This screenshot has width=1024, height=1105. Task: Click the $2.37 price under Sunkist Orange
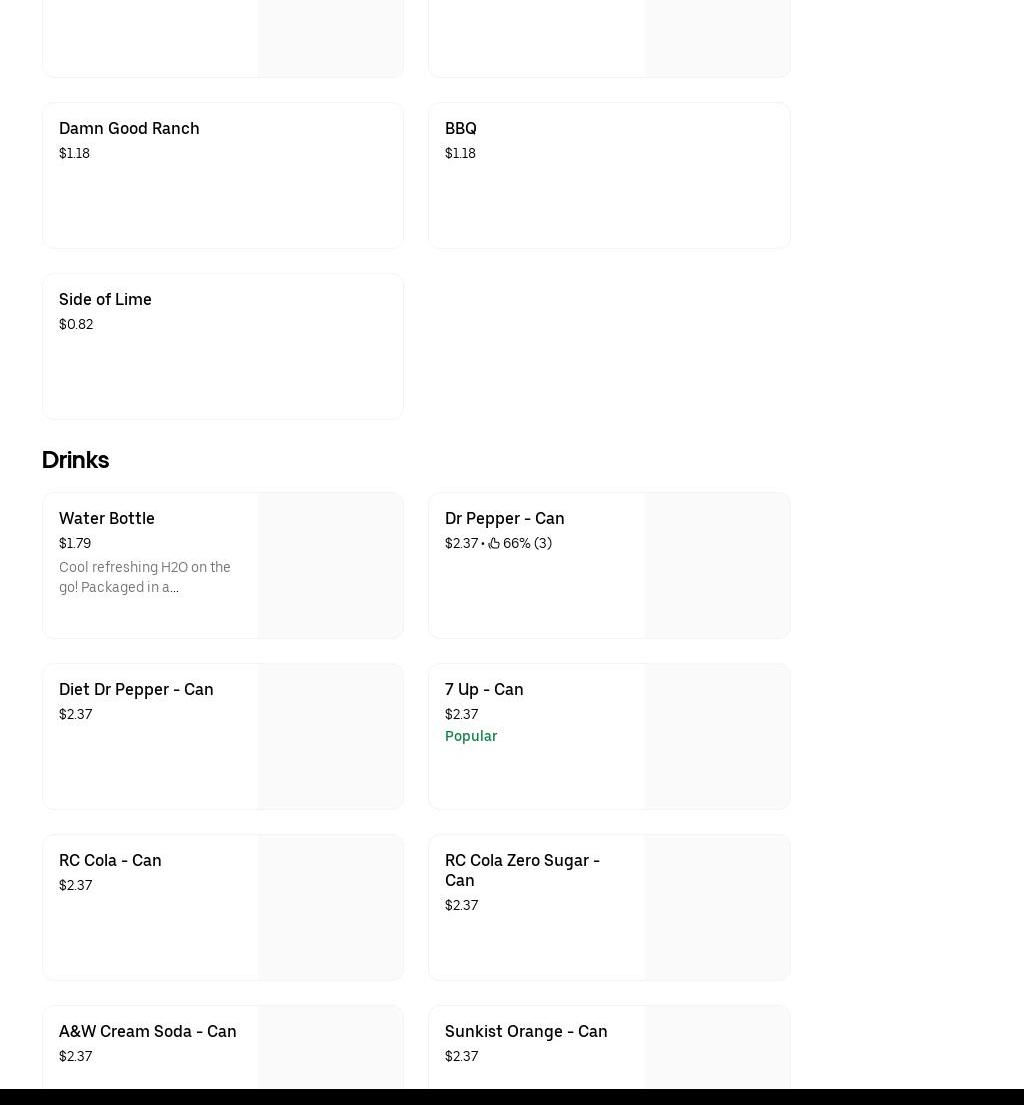[x=462, y=1056]
